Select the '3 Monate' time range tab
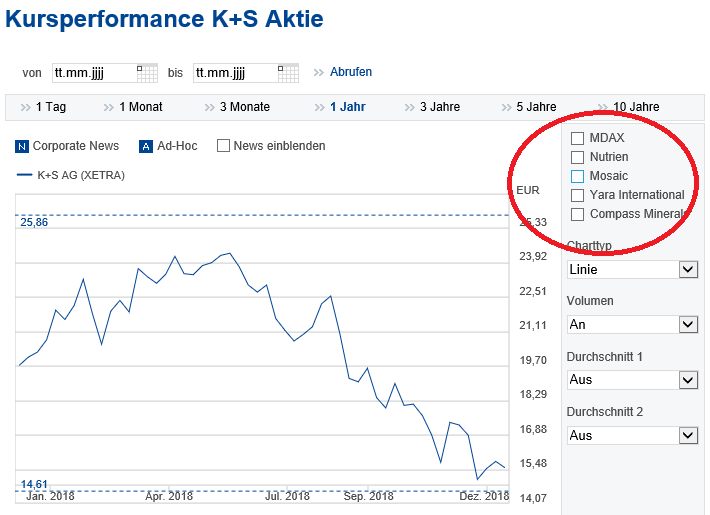710x515 pixels. click(244, 107)
